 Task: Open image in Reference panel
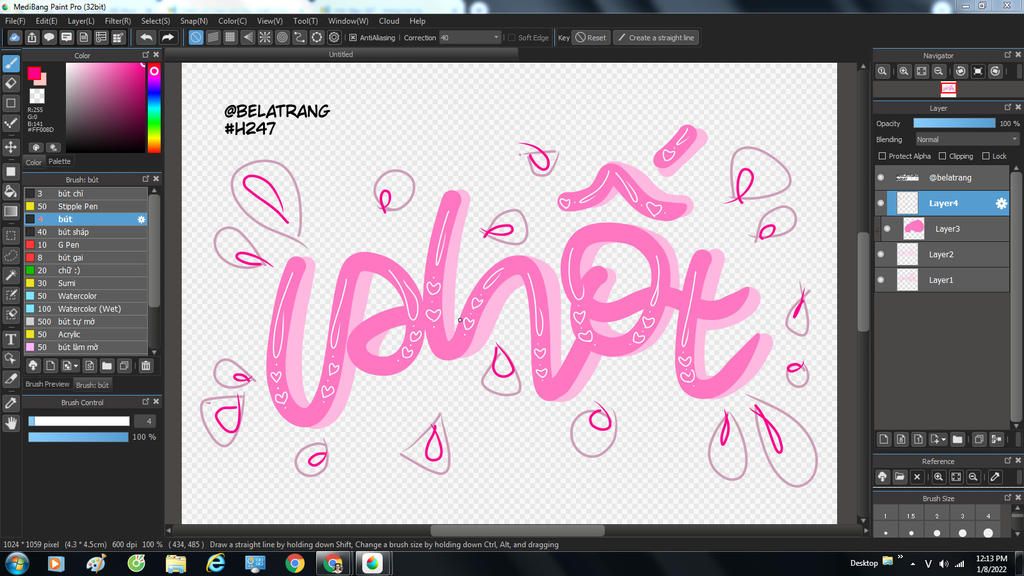click(x=899, y=477)
